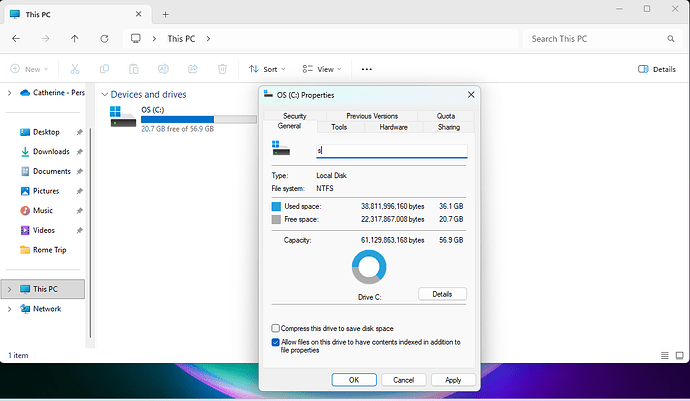The width and height of the screenshot is (690, 401).
Task: Click the search magnifier icon
Action: coord(671,39)
